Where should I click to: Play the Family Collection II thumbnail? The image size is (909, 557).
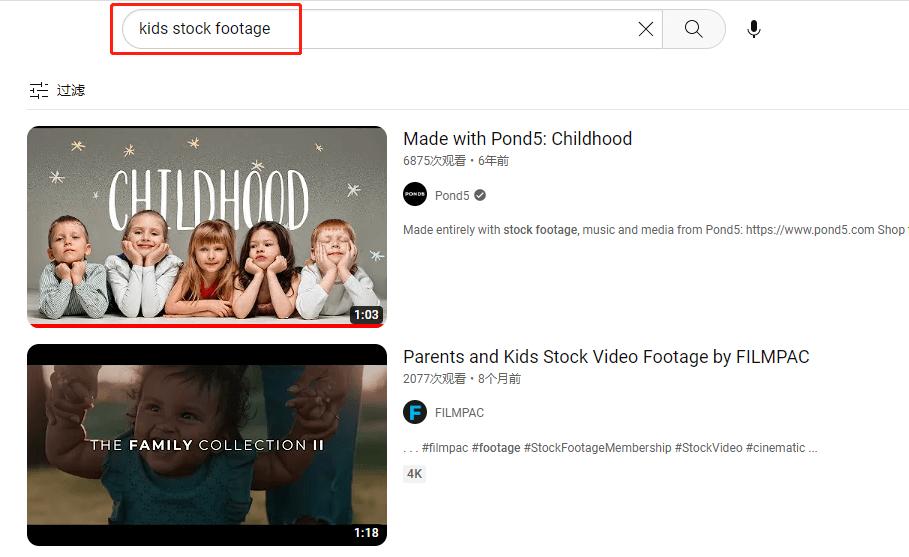pos(206,445)
